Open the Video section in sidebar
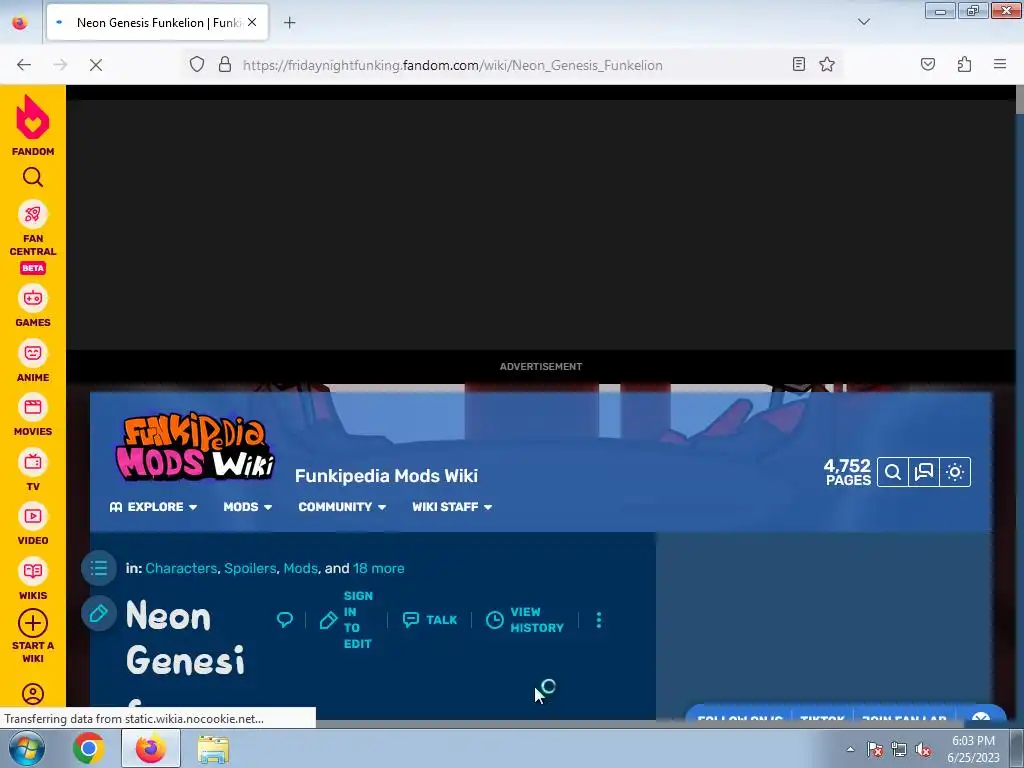The image size is (1024, 768). [33, 524]
